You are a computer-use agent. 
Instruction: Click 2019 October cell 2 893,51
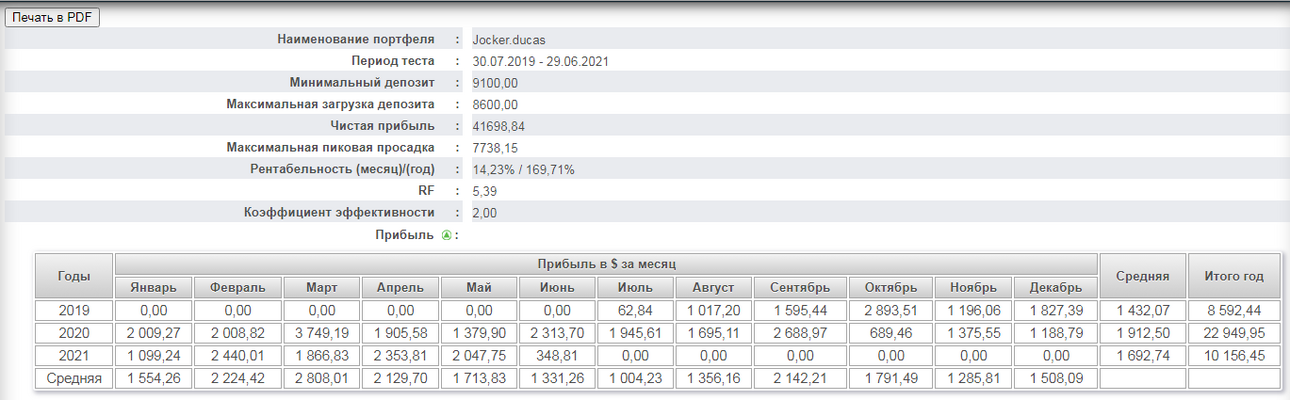pyautogui.click(x=891, y=310)
